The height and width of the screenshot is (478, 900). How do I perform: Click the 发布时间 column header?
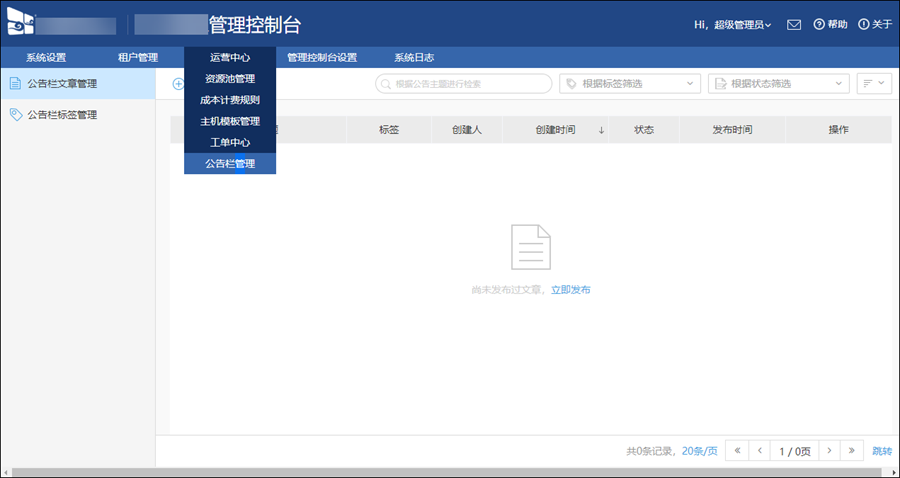(x=732, y=130)
